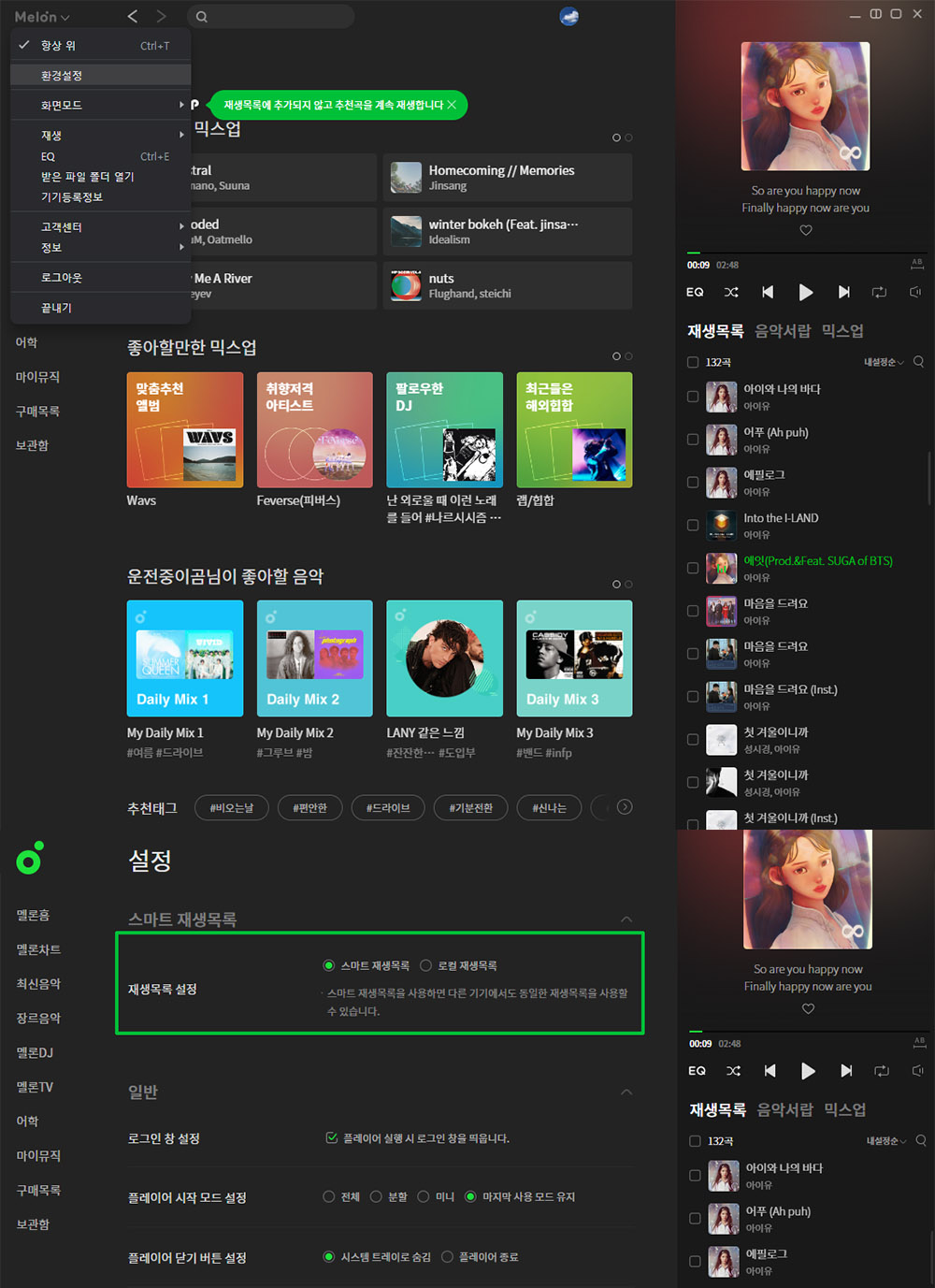Open 멜론차트 in the sidebar
The width and height of the screenshot is (935, 1288).
38,949
